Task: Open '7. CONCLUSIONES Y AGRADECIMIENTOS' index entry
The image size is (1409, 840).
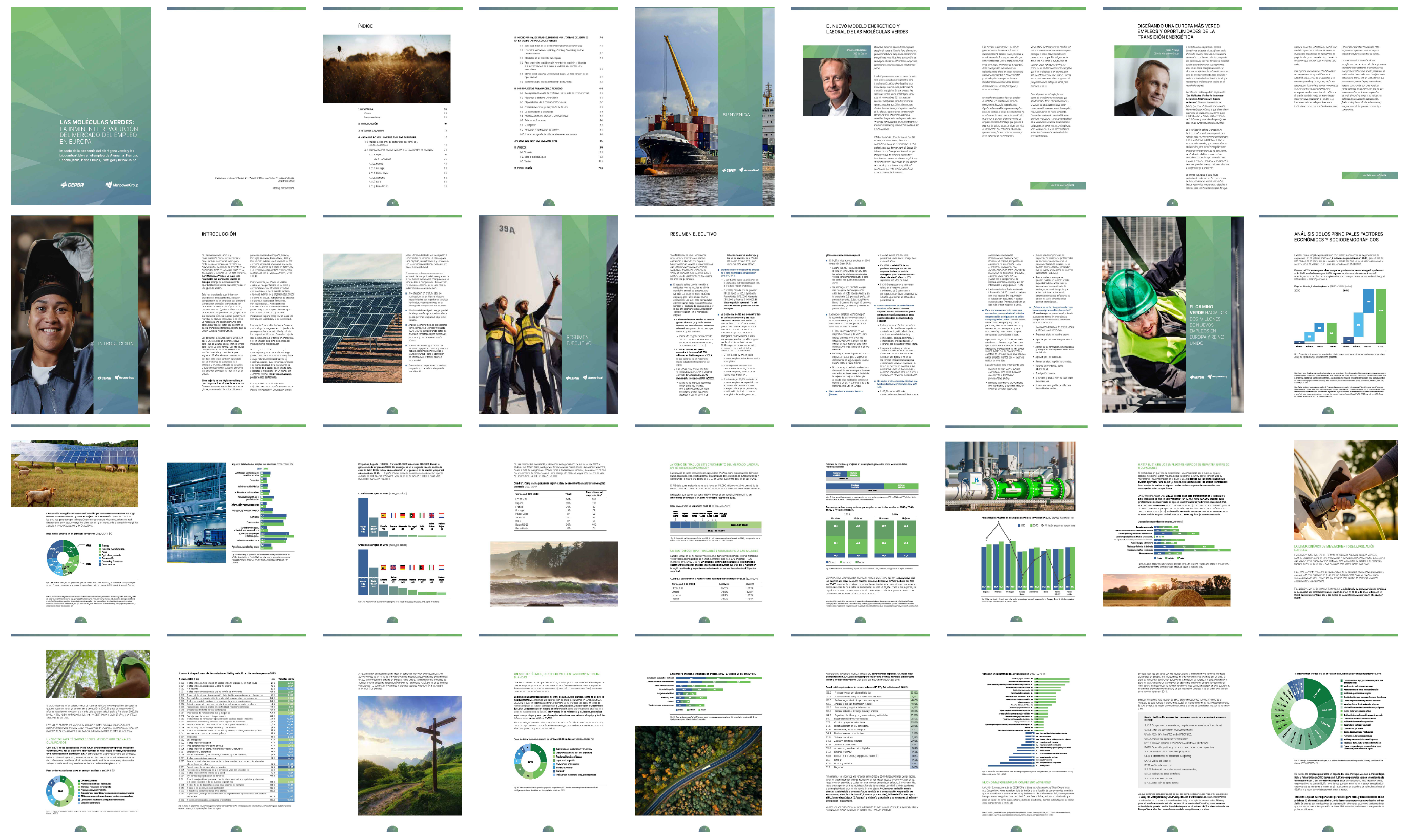Action: (x=535, y=141)
